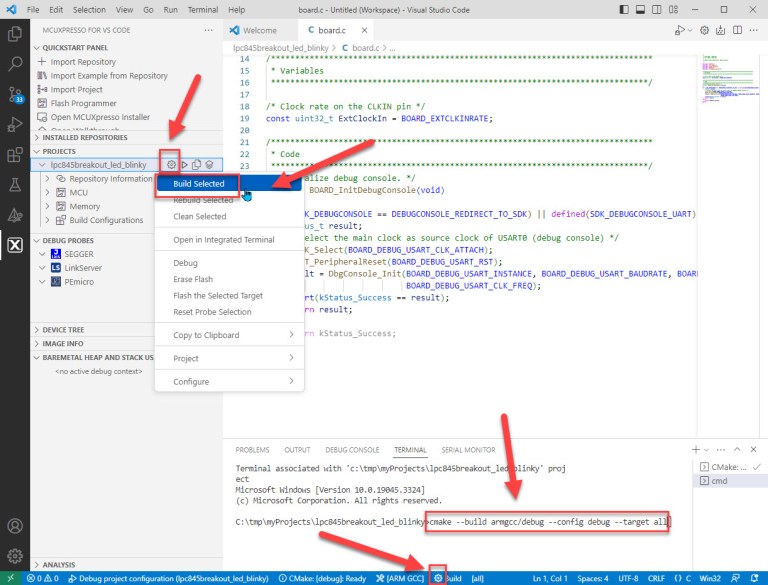Open the Extensions view in activity bar

tap(15, 155)
